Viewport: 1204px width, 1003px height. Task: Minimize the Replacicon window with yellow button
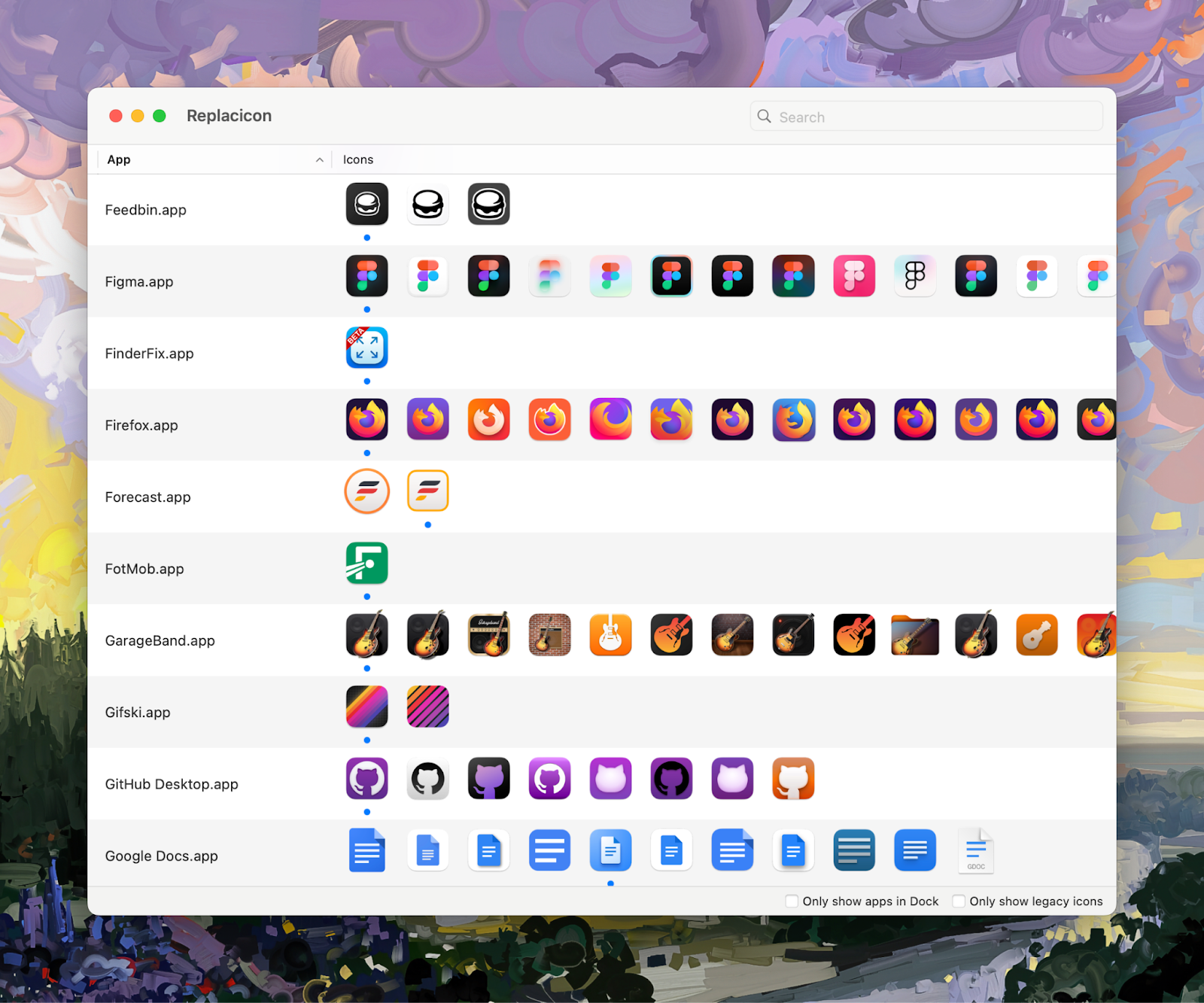click(138, 116)
